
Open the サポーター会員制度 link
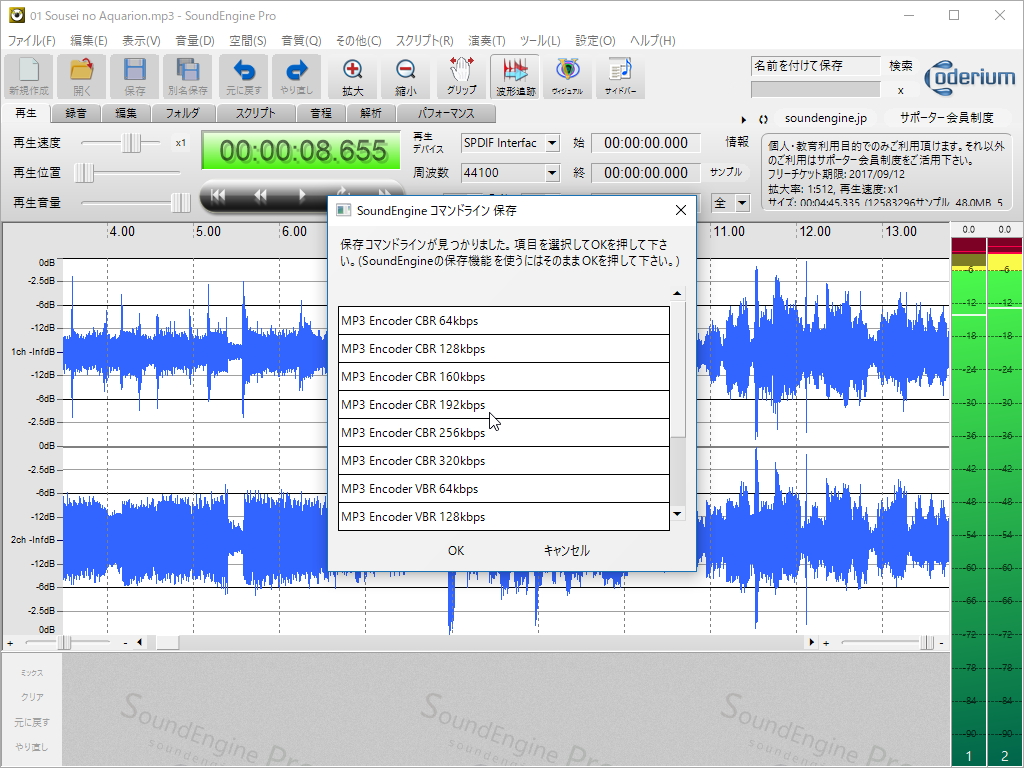pos(946,118)
